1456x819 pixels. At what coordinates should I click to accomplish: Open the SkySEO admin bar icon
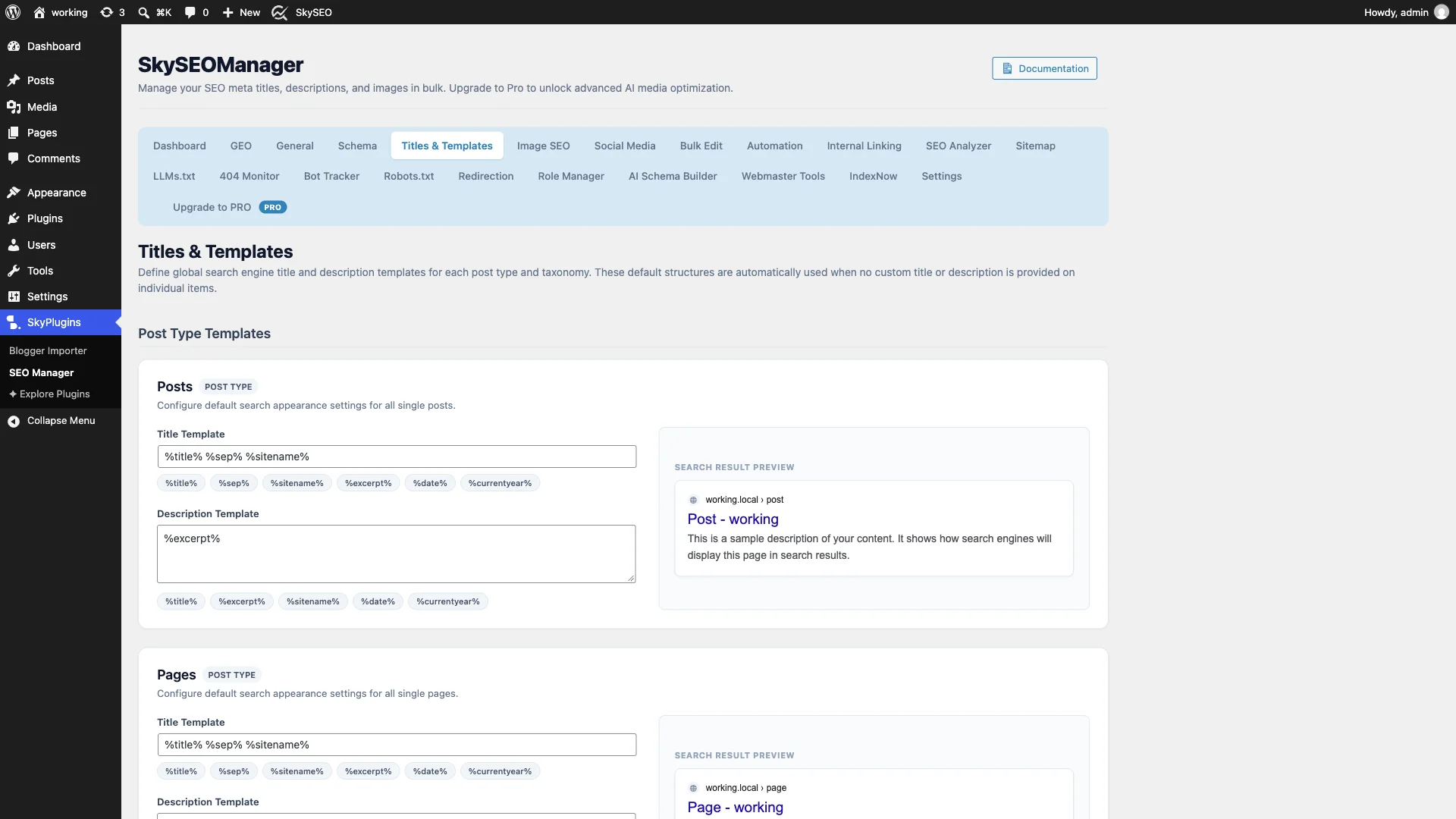click(x=280, y=12)
